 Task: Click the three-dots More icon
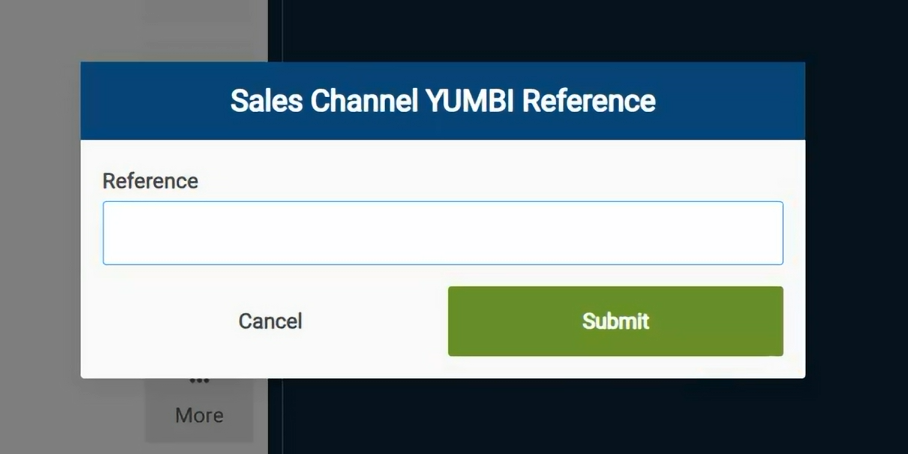click(199, 381)
